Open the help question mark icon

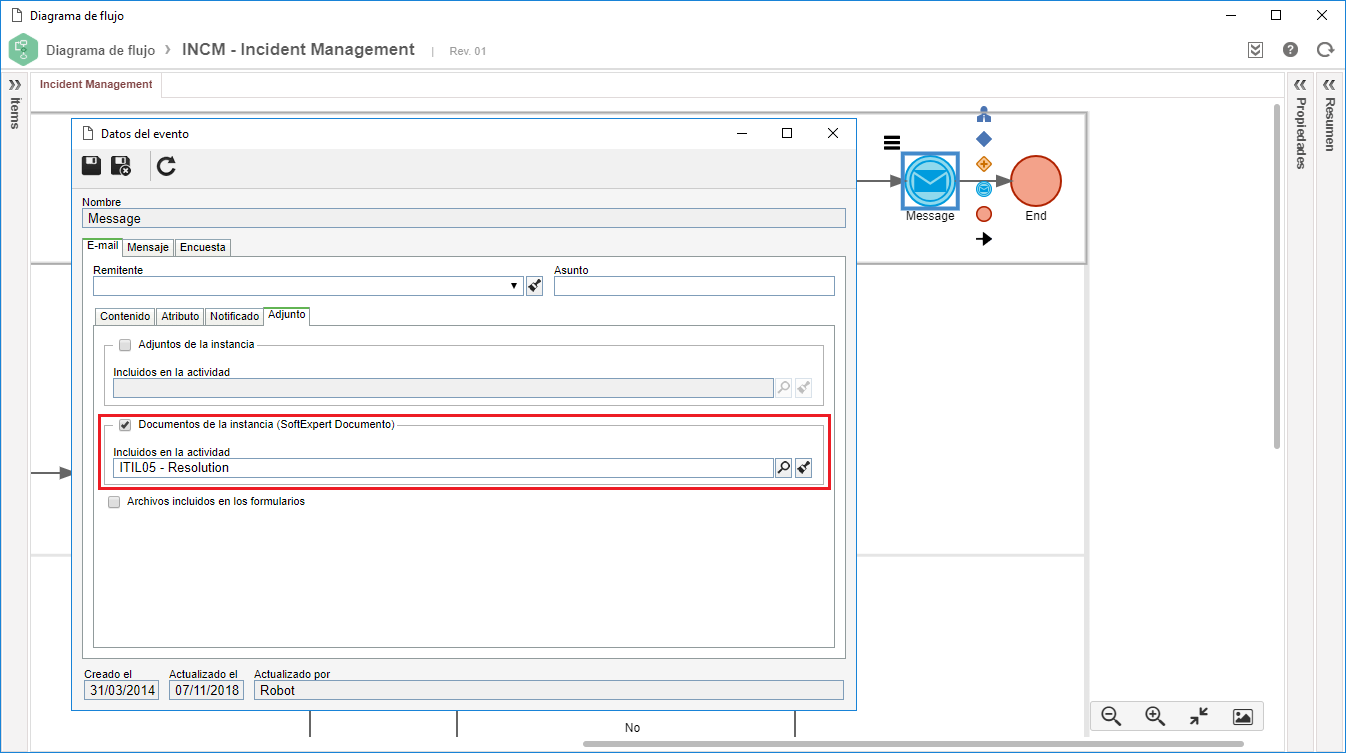1290,49
